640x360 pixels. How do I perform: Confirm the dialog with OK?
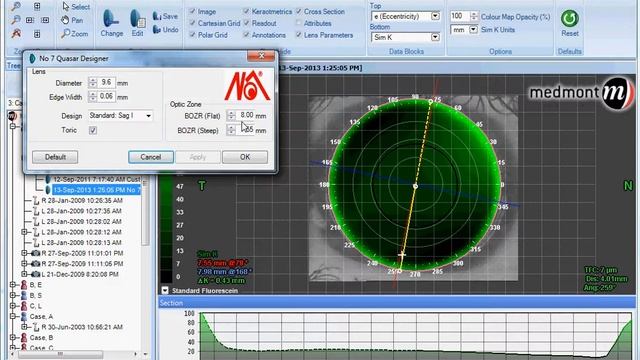(x=245, y=157)
